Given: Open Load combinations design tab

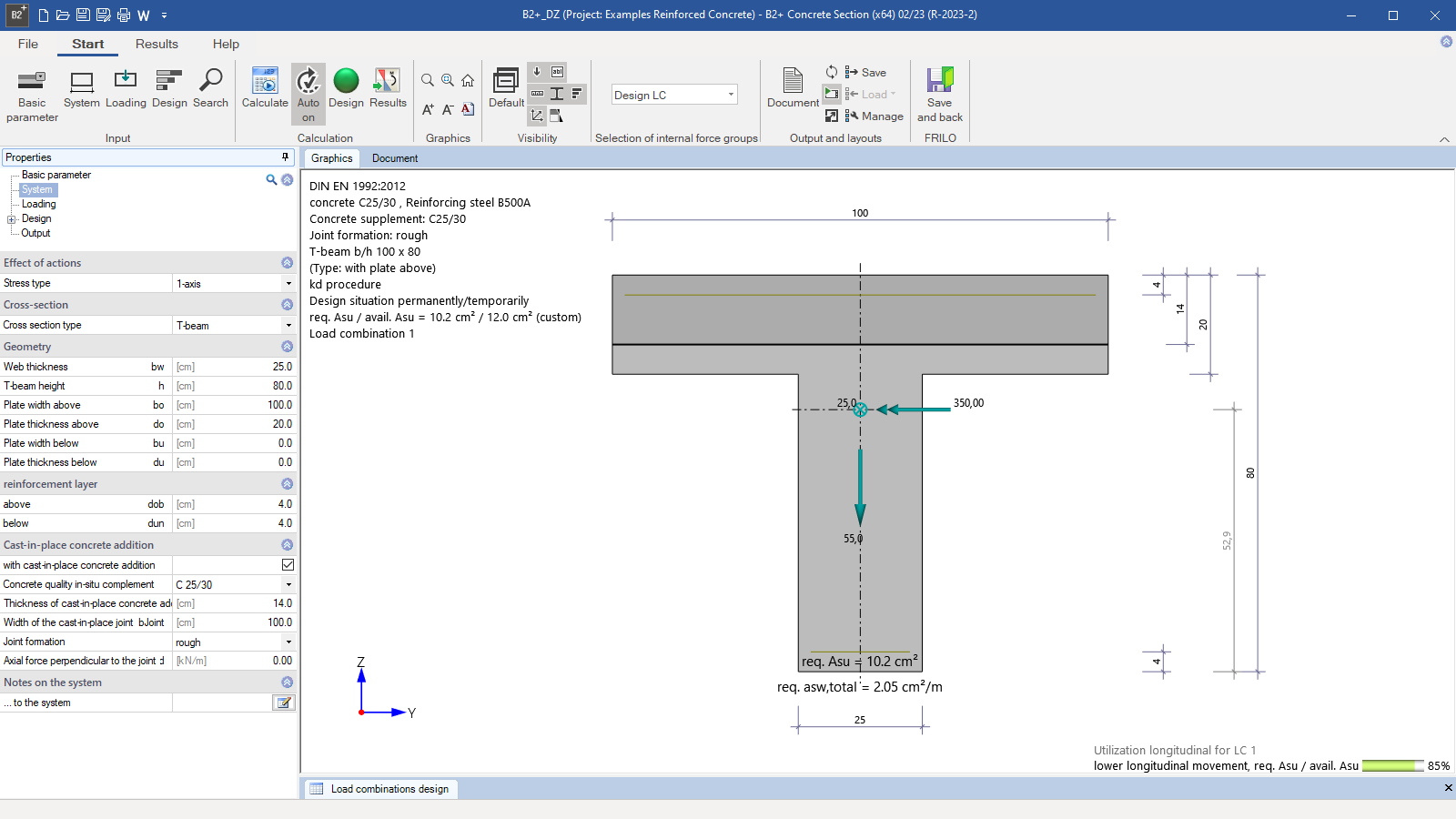Looking at the screenshot, I should 379,789.
